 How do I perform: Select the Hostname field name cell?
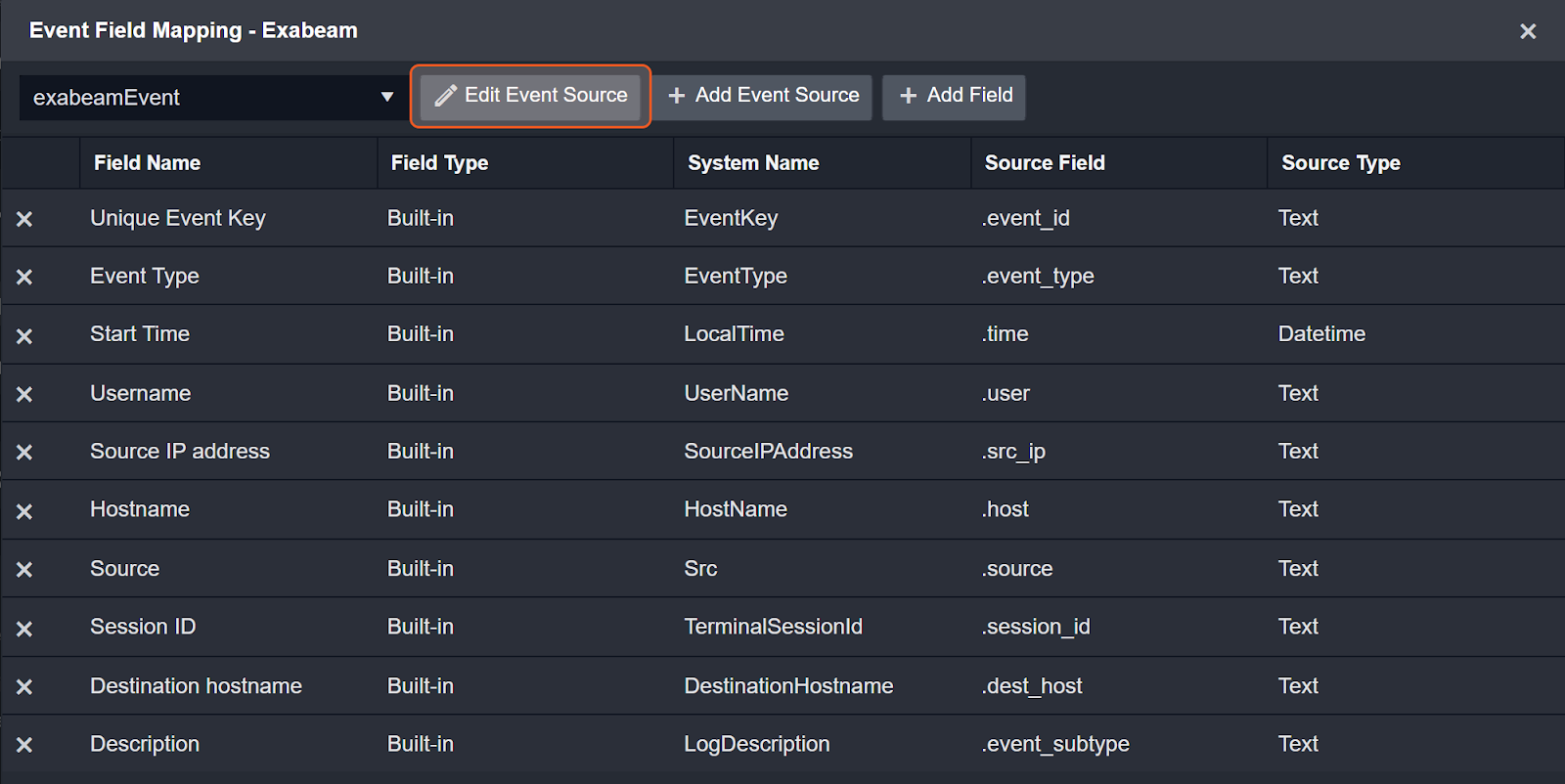140,509
